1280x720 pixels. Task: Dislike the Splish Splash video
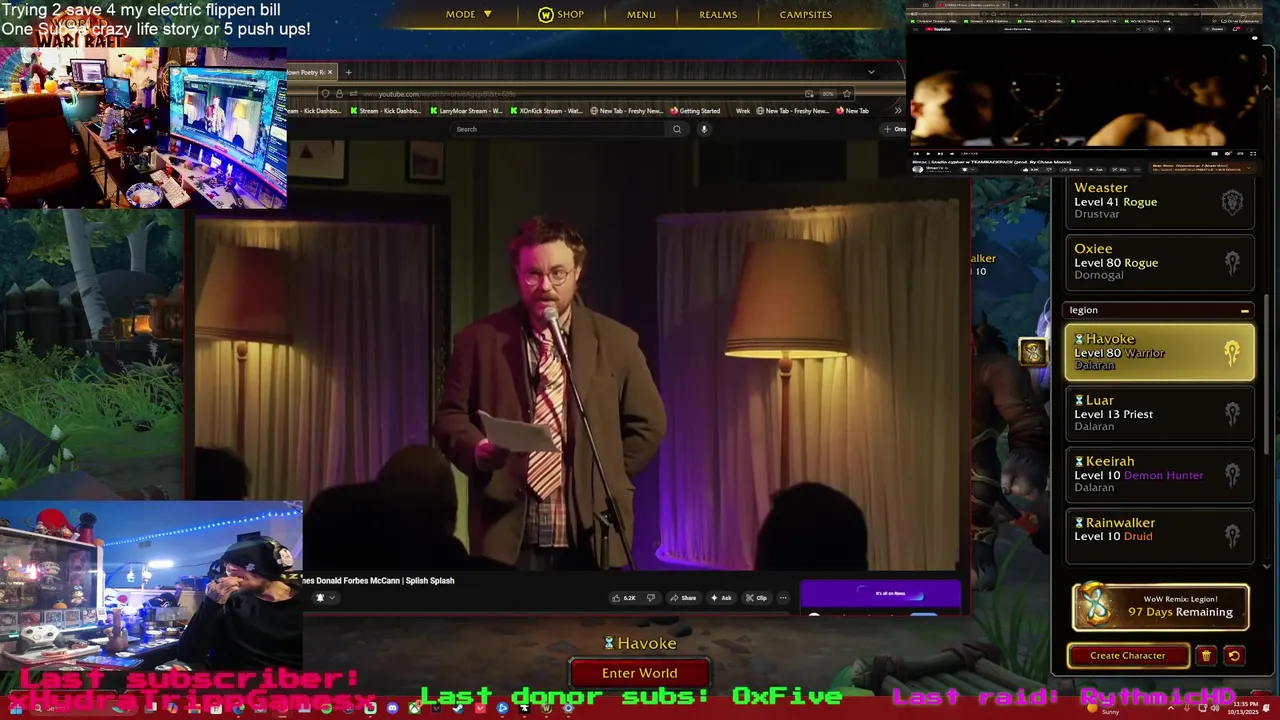651,598
